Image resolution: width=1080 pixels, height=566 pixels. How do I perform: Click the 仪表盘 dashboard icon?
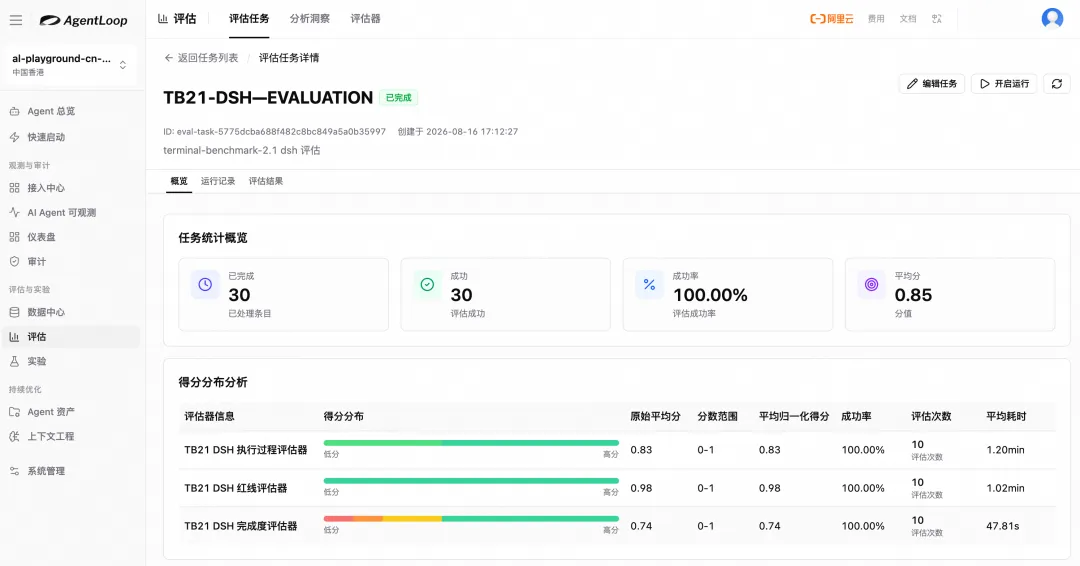[x=14, y=237]
